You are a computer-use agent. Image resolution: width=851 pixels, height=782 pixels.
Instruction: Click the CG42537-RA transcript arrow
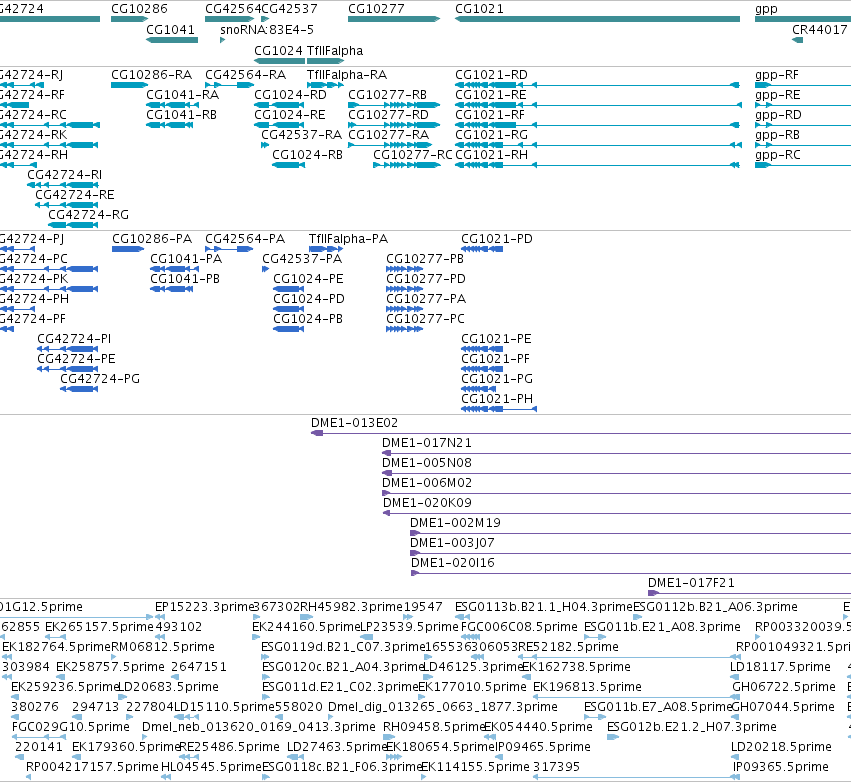tap(265, 145)
